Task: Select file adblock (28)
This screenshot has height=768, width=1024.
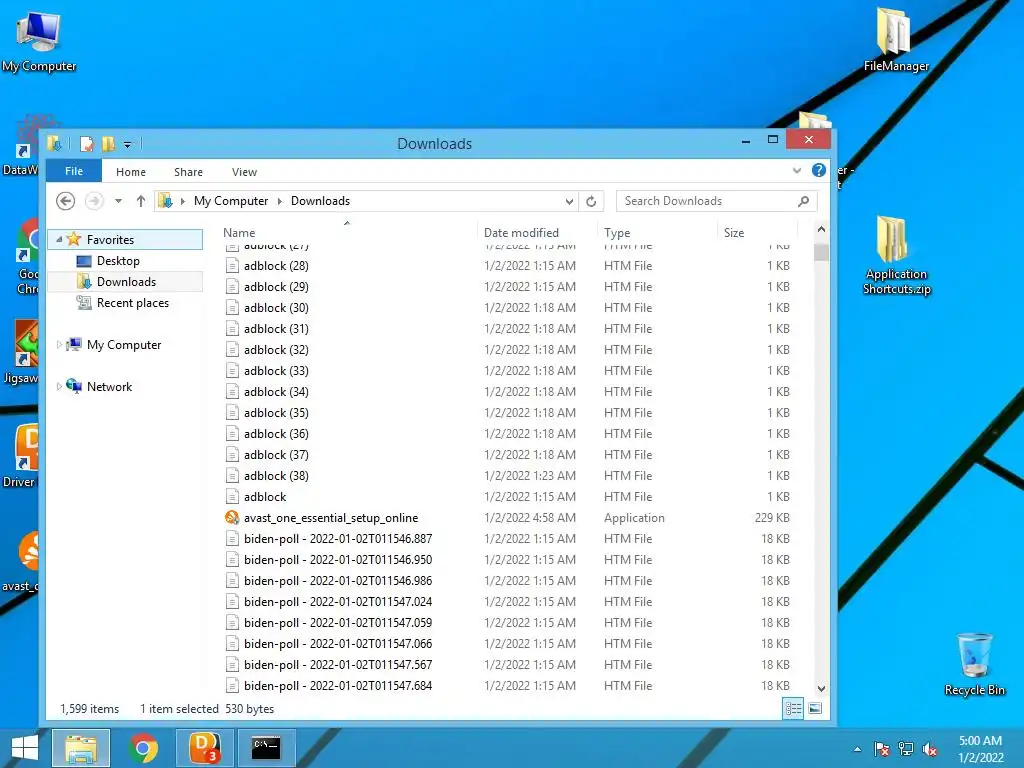Action: (276, 266)
